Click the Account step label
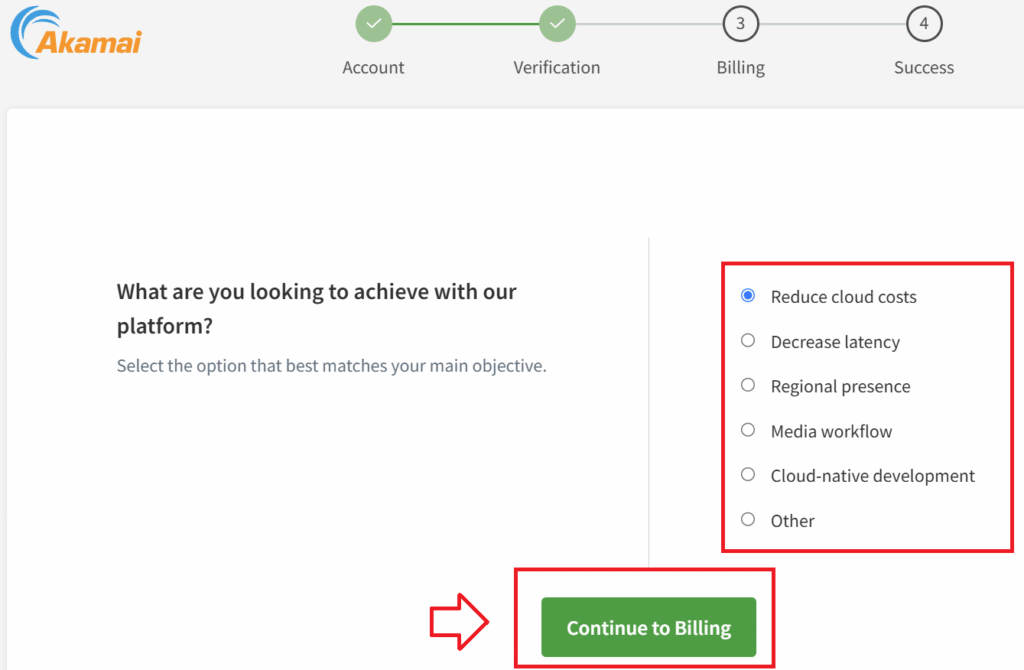Screen dimensions: 1024x670 click(374, 67)
